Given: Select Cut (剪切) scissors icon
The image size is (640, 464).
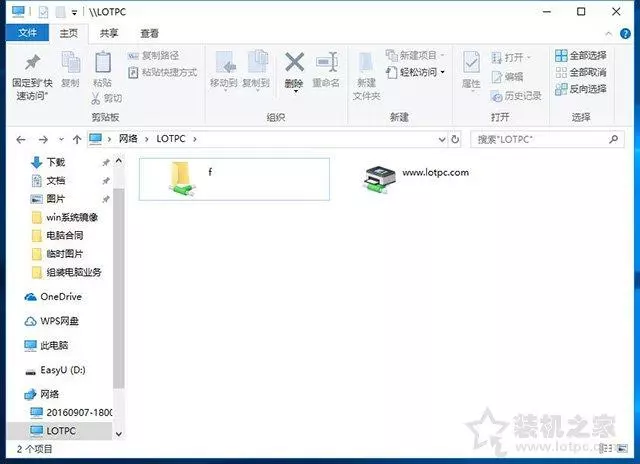Looking at the screenshot, I should (x=96, y=98).
